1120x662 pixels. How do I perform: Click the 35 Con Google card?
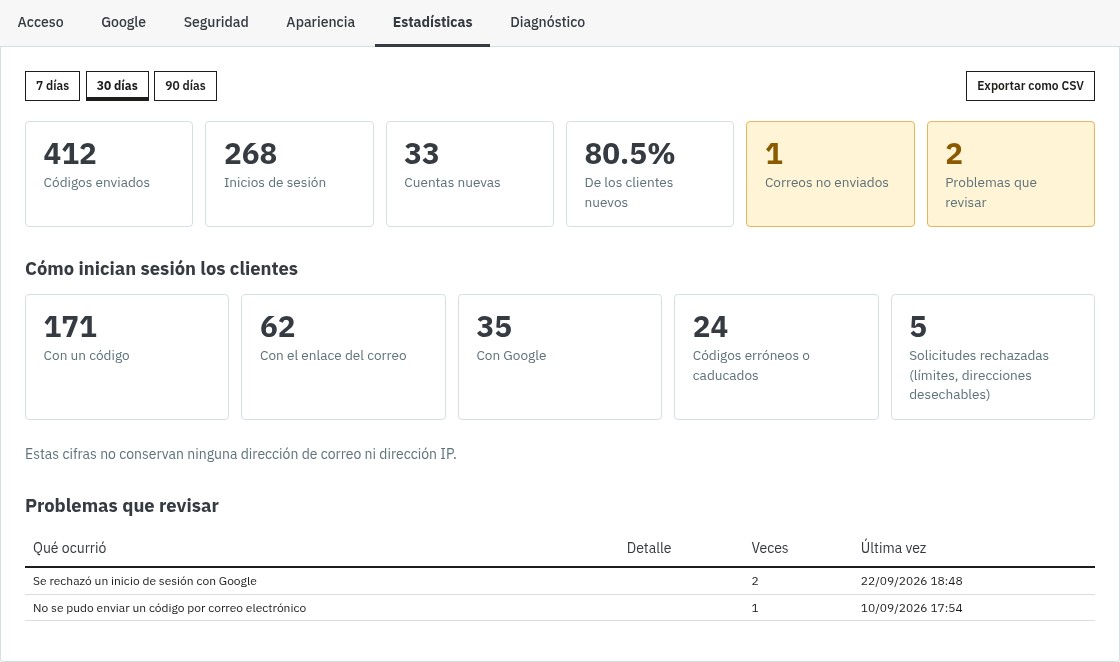coord(559,357)
